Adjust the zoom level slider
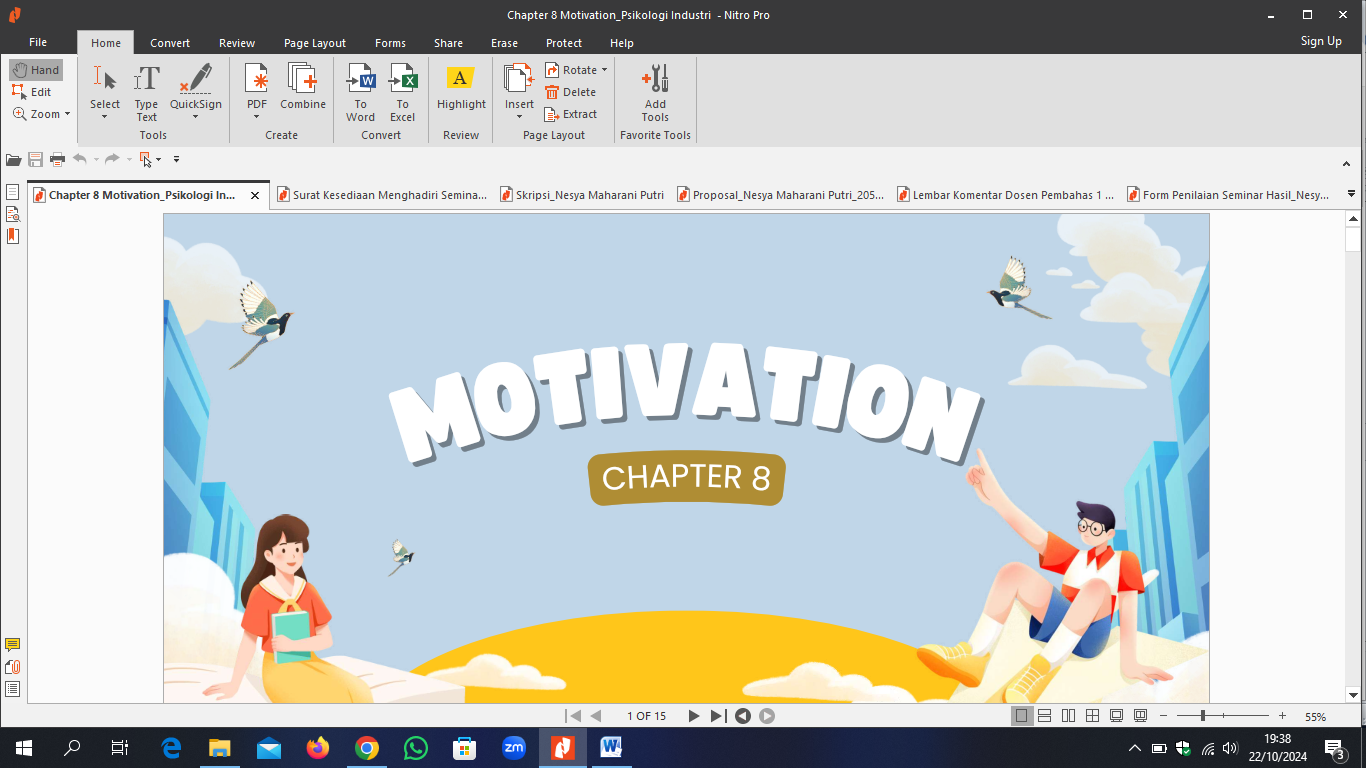1366x768 pixels. (x=1202, y=716)
